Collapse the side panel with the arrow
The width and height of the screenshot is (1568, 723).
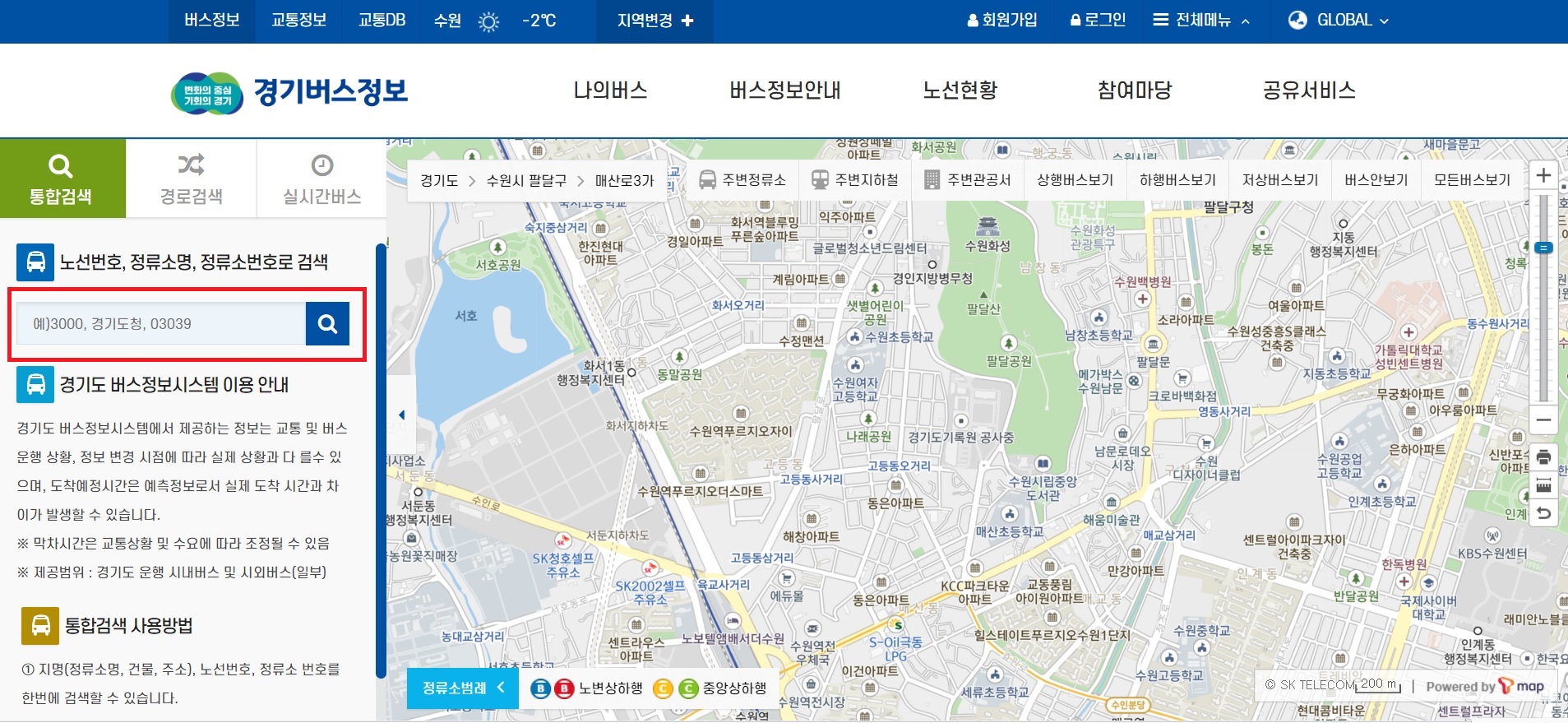coord(401,415)
